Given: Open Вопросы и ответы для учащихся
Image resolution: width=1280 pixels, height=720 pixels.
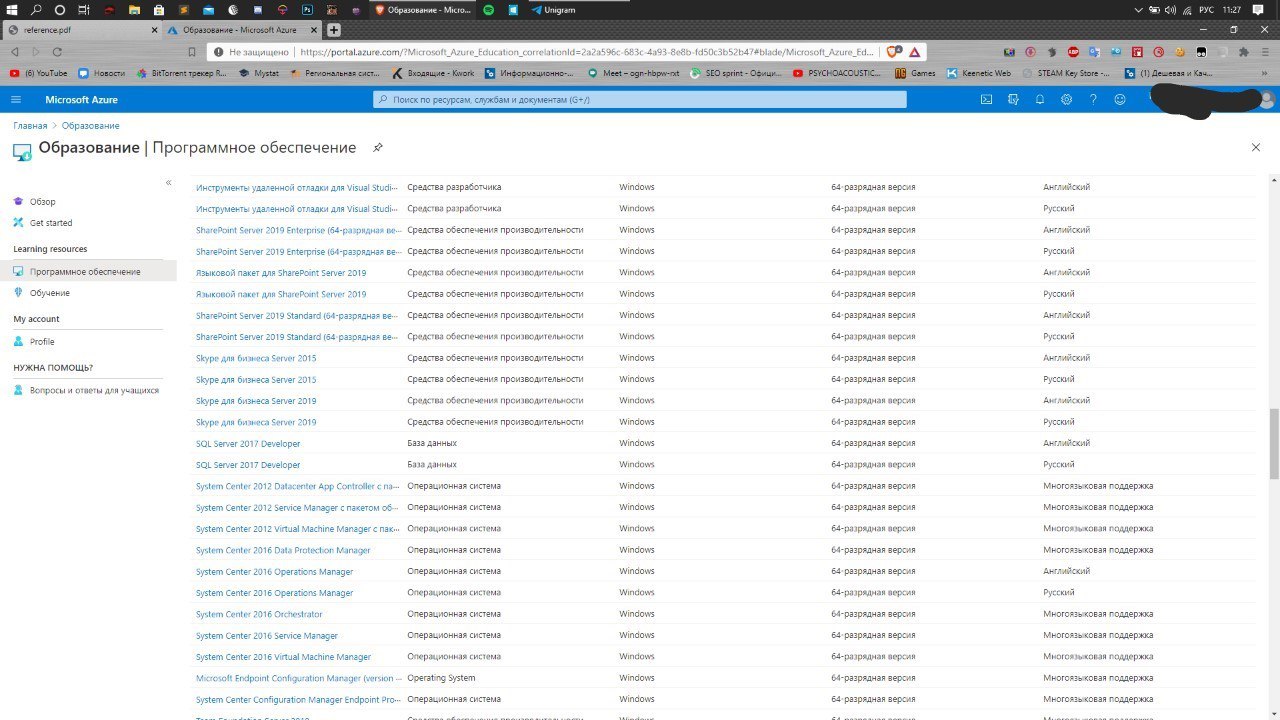Looking at the screenshot, I should click(x=94, y=390).
